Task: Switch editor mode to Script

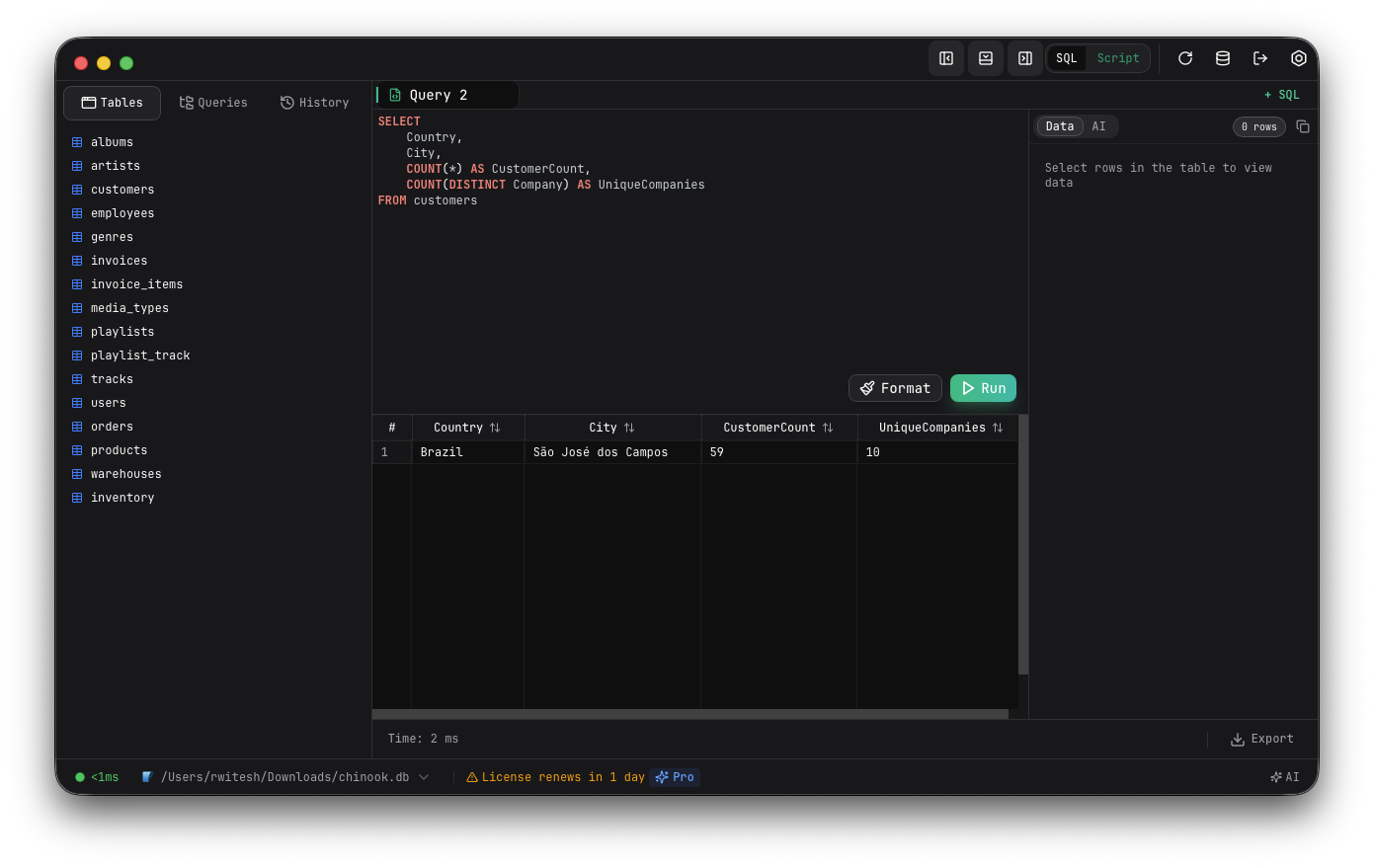Action: point(1117,58)
